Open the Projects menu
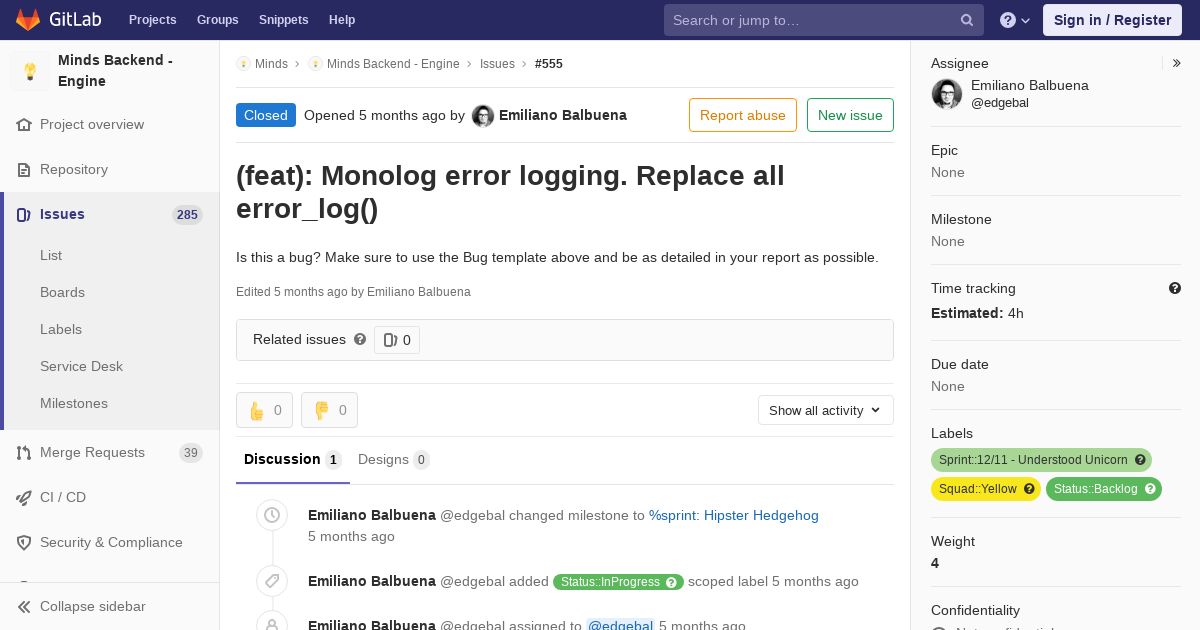Screen dimensions: 1200x630 pyautogui.click(x=152, y=20)
